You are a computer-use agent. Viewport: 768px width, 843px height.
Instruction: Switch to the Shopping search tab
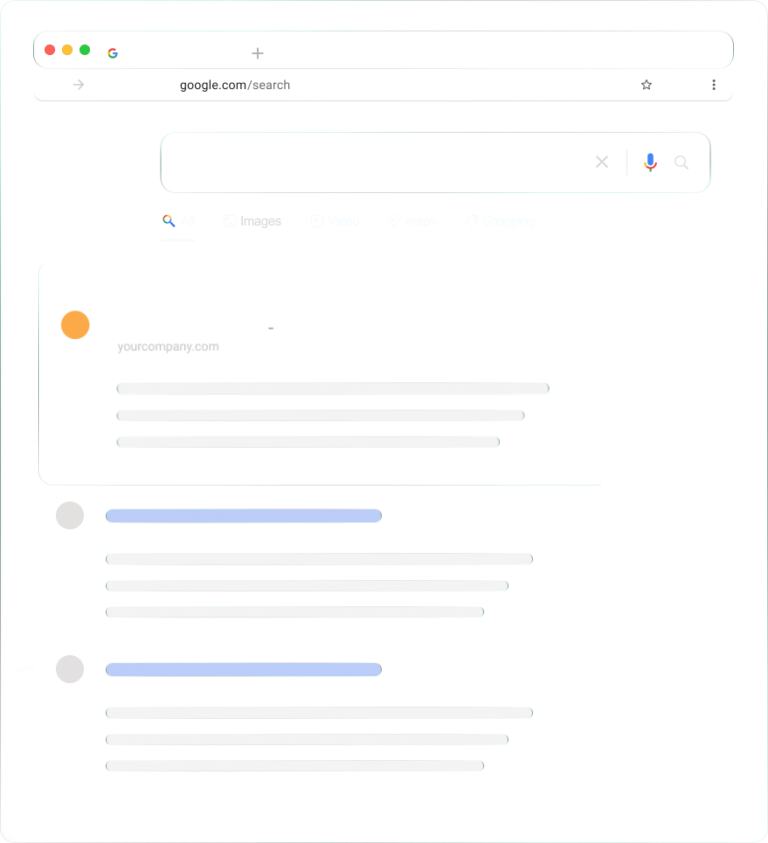pos(500,221)
